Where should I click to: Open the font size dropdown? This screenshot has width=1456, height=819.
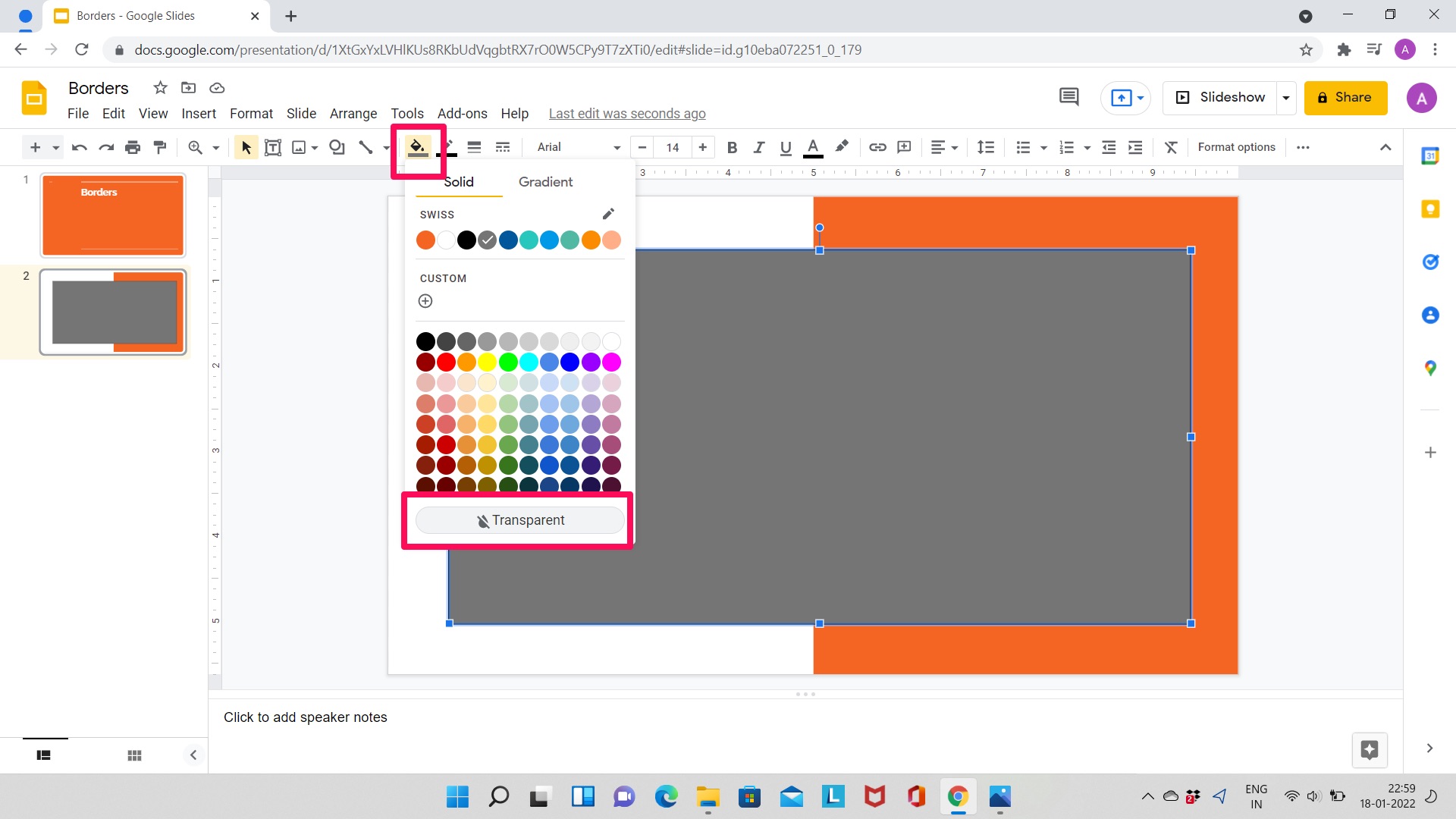(x=672, y=147)
